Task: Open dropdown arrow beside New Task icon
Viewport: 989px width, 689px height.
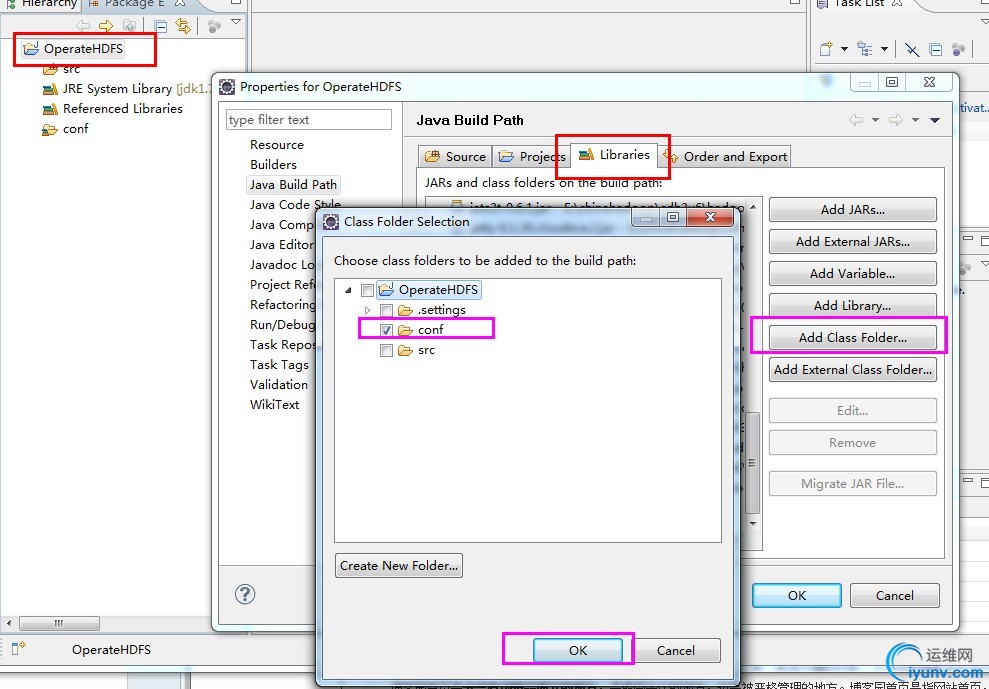Action: 844,49
